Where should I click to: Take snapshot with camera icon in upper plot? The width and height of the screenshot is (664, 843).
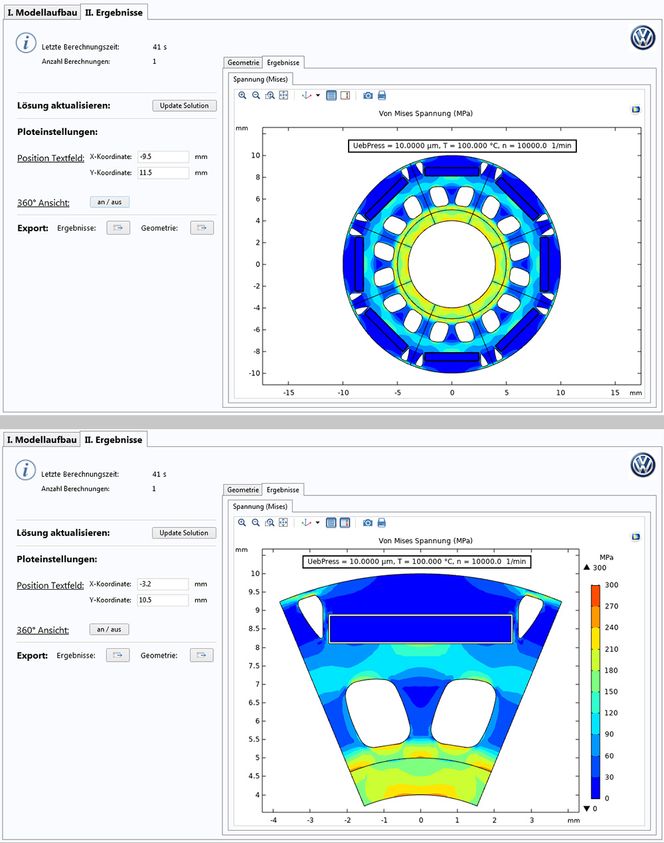tap(368, 96)
